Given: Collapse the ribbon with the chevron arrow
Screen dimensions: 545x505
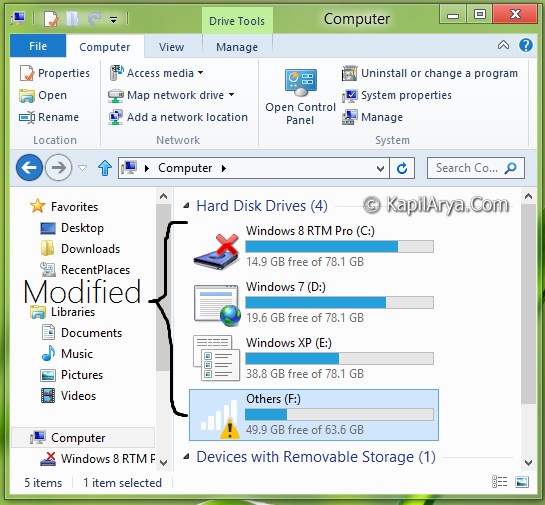Looking at the screenshot, I should pyautogui.click(x=503, y=45).
